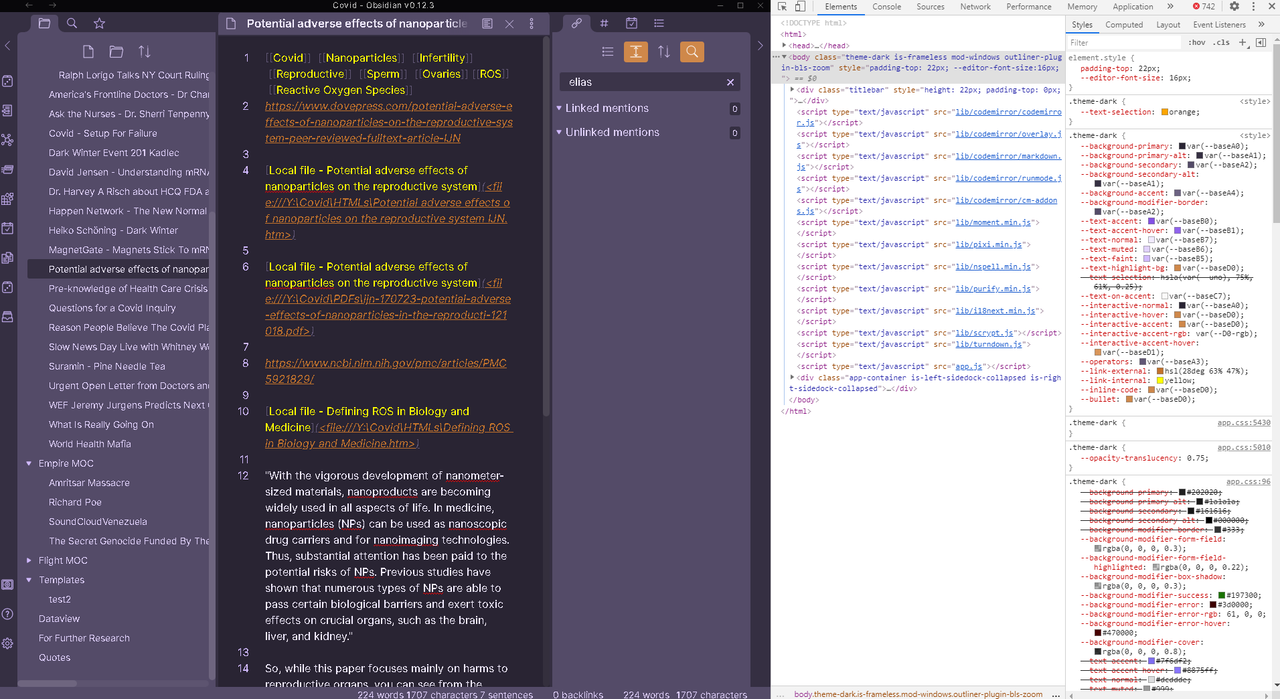
Task: Follow the Nanoparticles wikilink in note
Action: pyautogui.click(x=361, y=58)
